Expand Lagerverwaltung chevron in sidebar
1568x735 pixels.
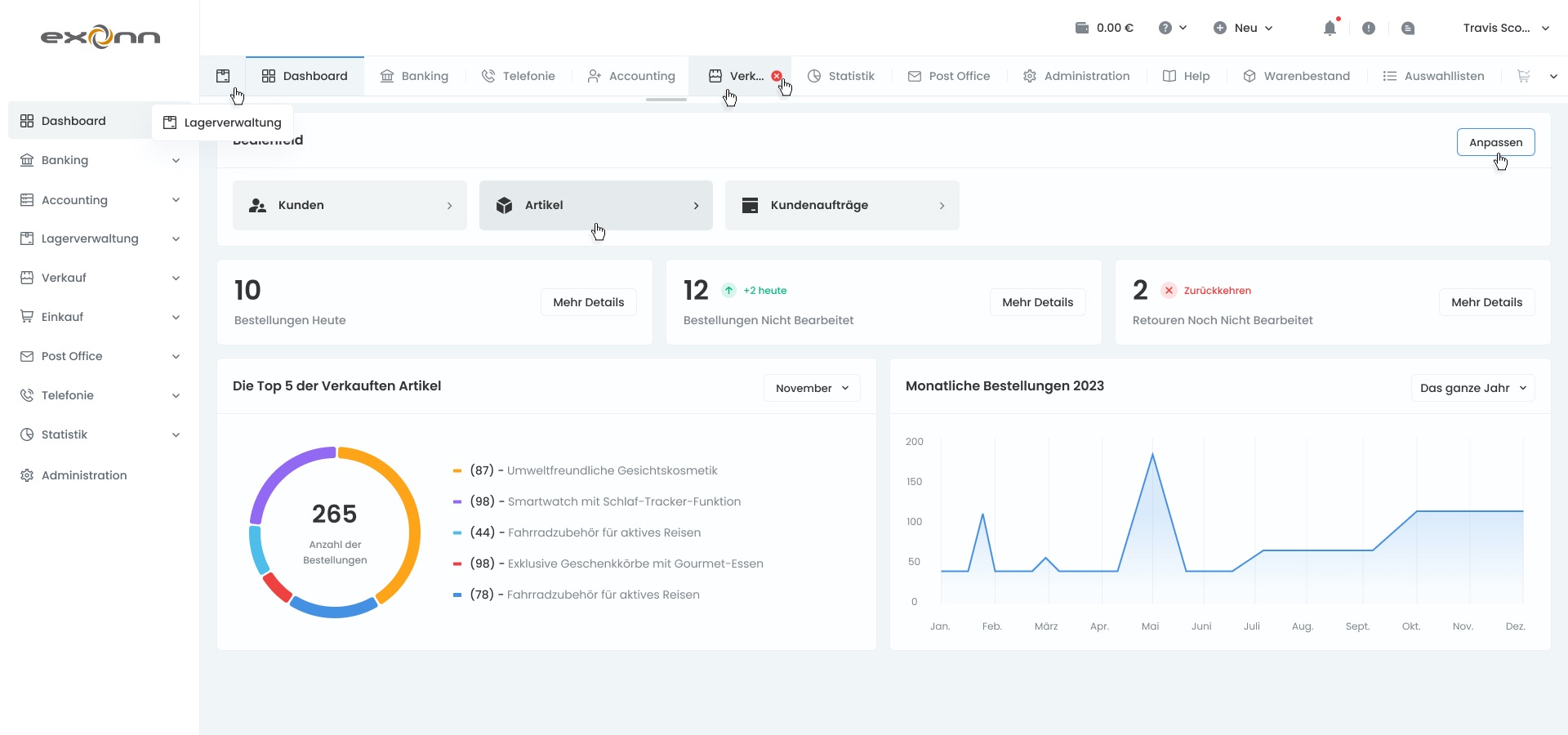[176, 239]
